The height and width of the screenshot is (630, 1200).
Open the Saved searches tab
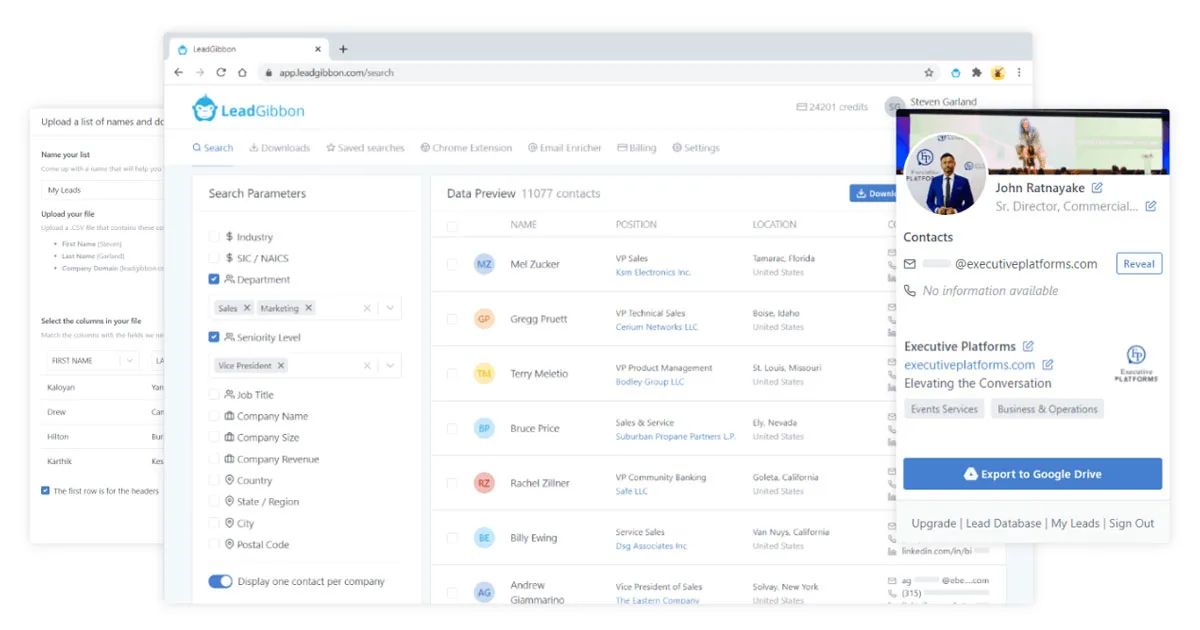(365, 148)
